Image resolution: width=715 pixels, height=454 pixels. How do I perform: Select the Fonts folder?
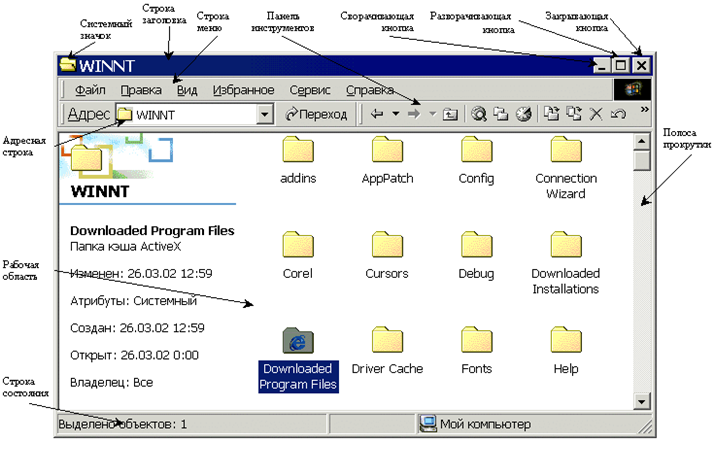click(x=477, y=350)
